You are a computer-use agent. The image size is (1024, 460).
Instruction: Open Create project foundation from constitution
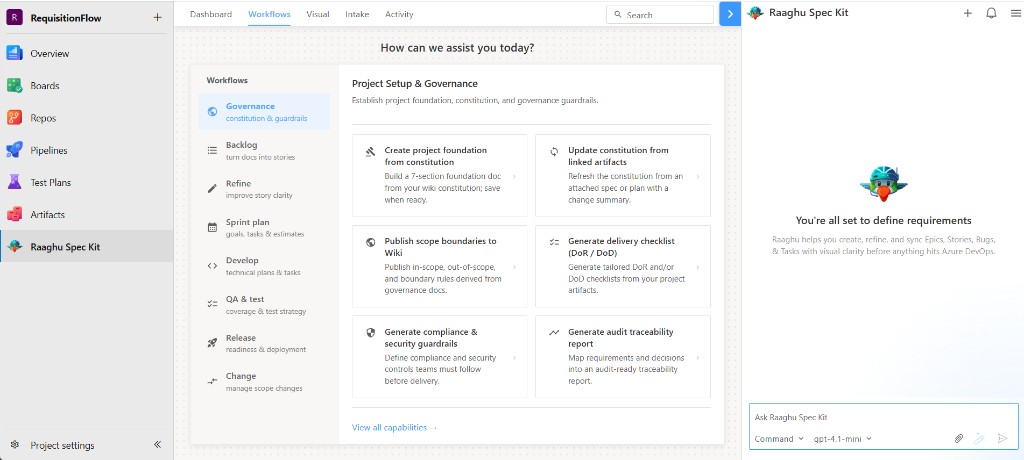[440, 176]
